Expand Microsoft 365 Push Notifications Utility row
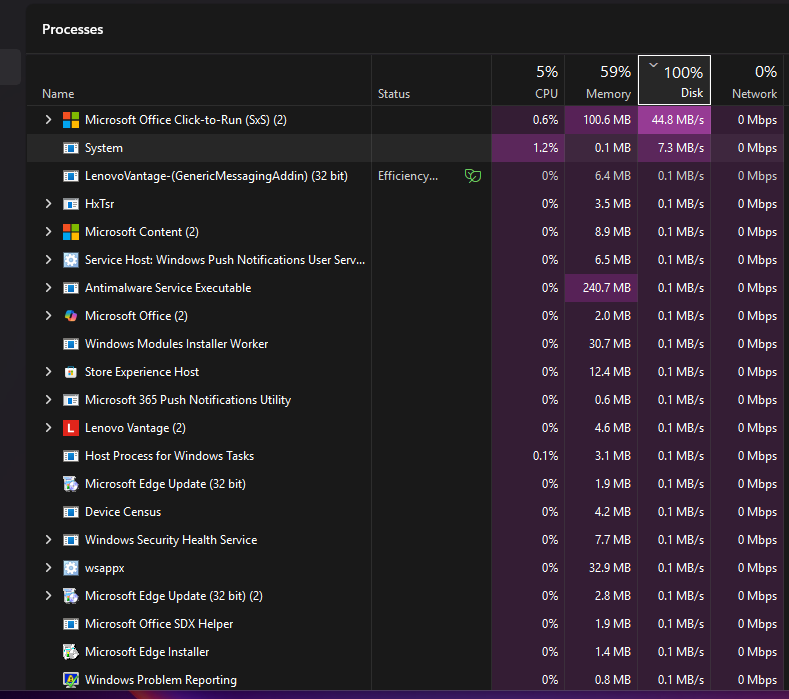Screen dimensions: 789x699 click(x=48, y=400)
